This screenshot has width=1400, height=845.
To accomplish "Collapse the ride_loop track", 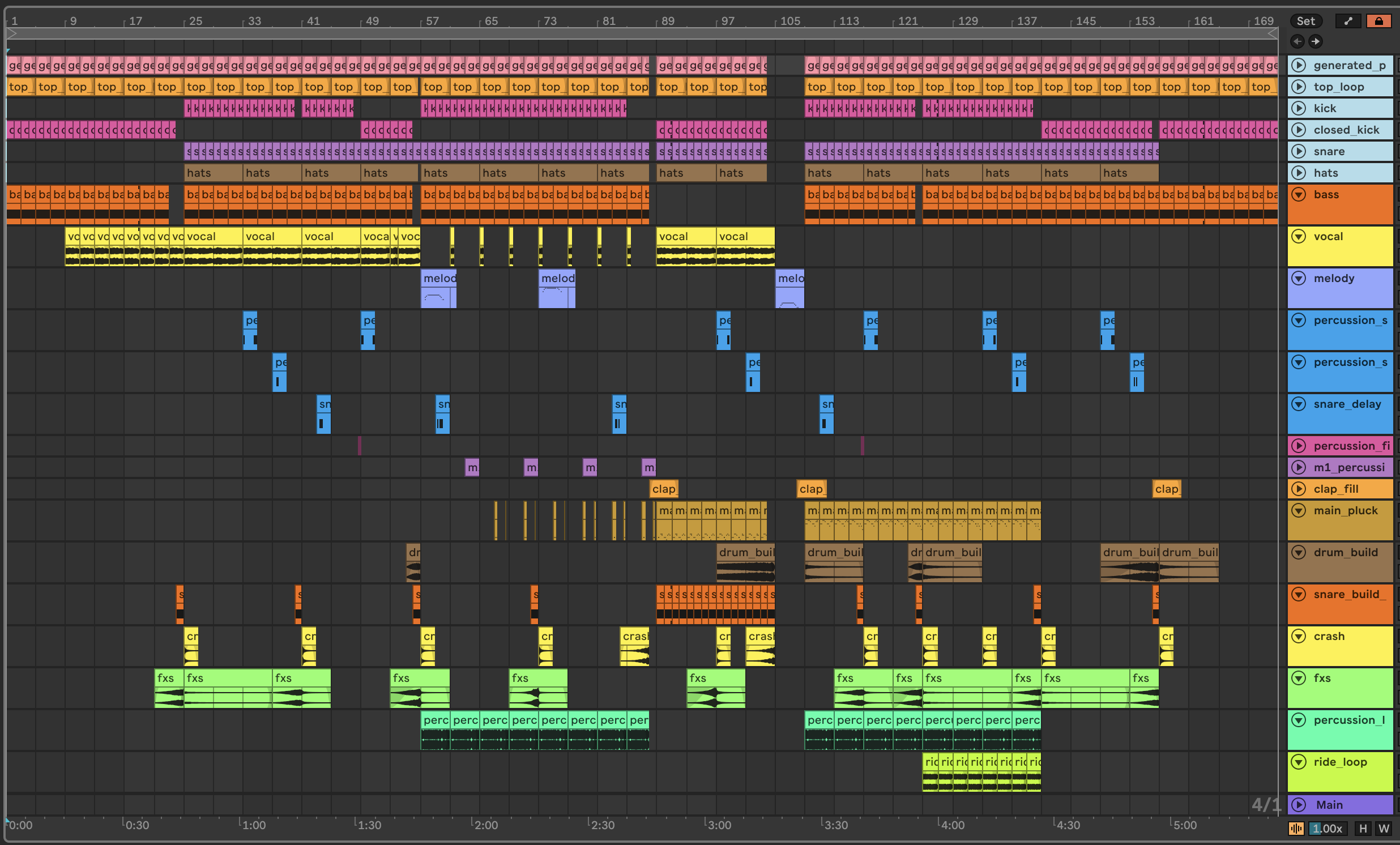I will (1298, 762).
